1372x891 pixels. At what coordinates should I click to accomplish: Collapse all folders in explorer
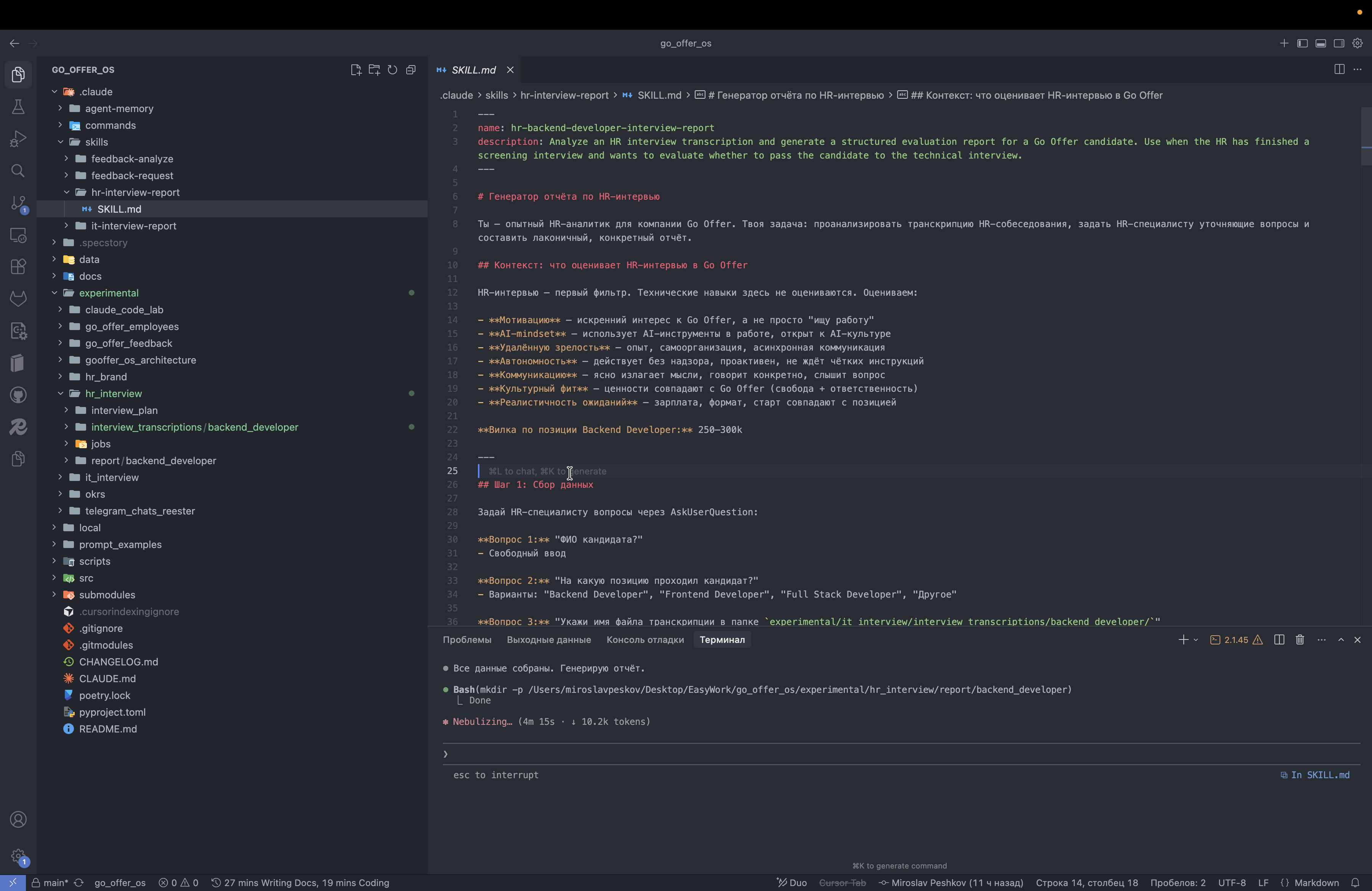[x=411, y=70]
